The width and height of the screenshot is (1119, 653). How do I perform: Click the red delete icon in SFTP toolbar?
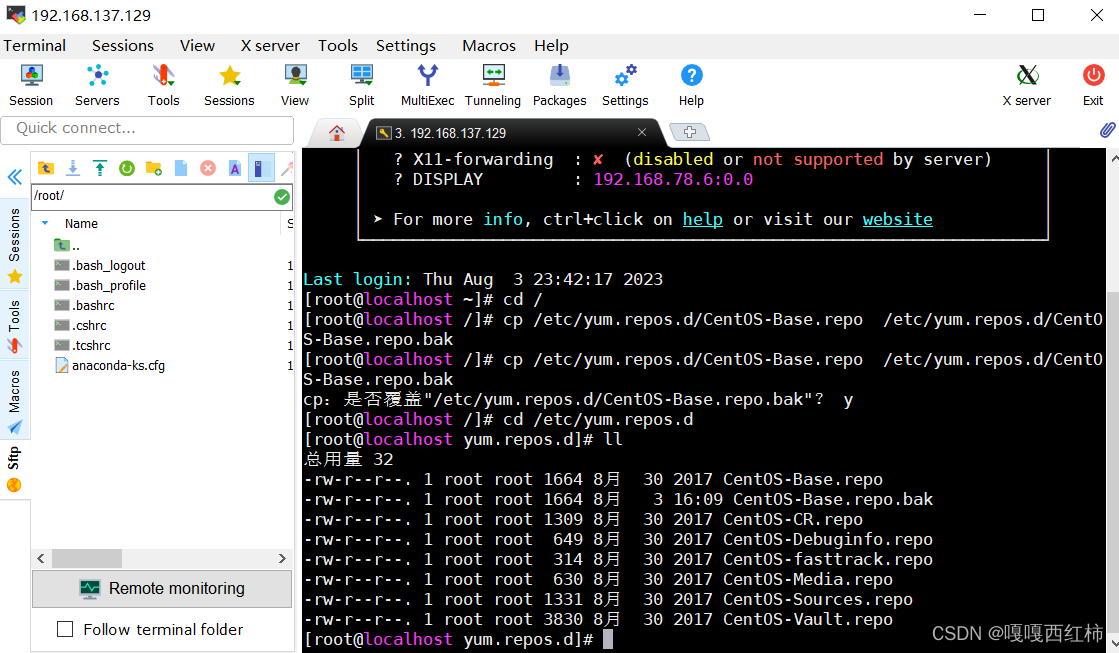(x=208, y=168)
